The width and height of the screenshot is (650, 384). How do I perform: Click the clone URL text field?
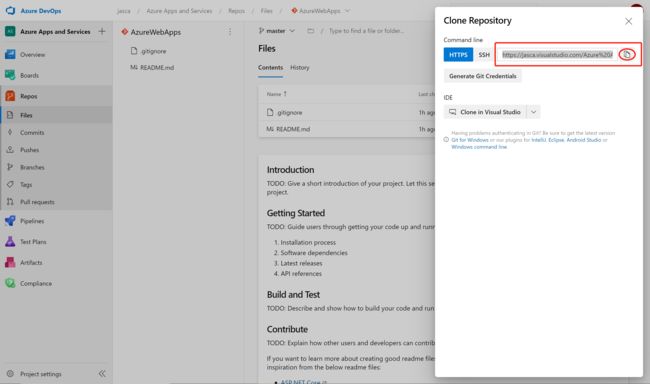click(557, 55)
